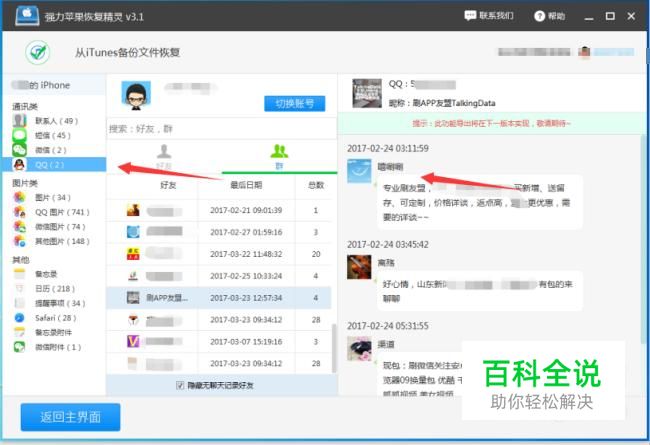Open the Safari (28) category
Viewport: 650px width, 445px height.
[x=46, y=318]
